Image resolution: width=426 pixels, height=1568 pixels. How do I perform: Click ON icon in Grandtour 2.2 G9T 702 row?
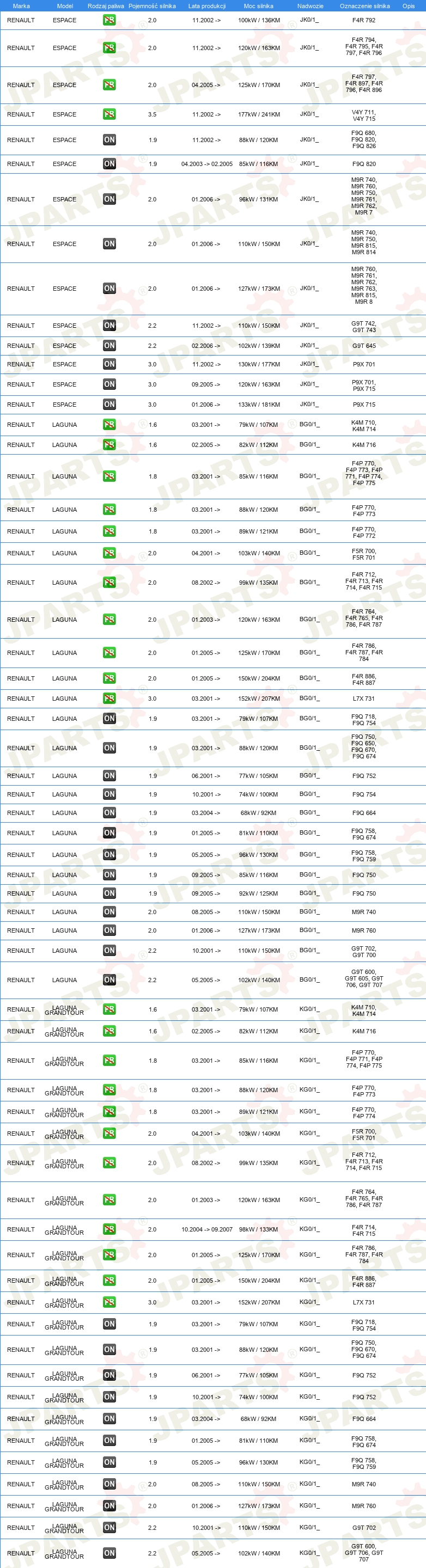[109, 1528]
